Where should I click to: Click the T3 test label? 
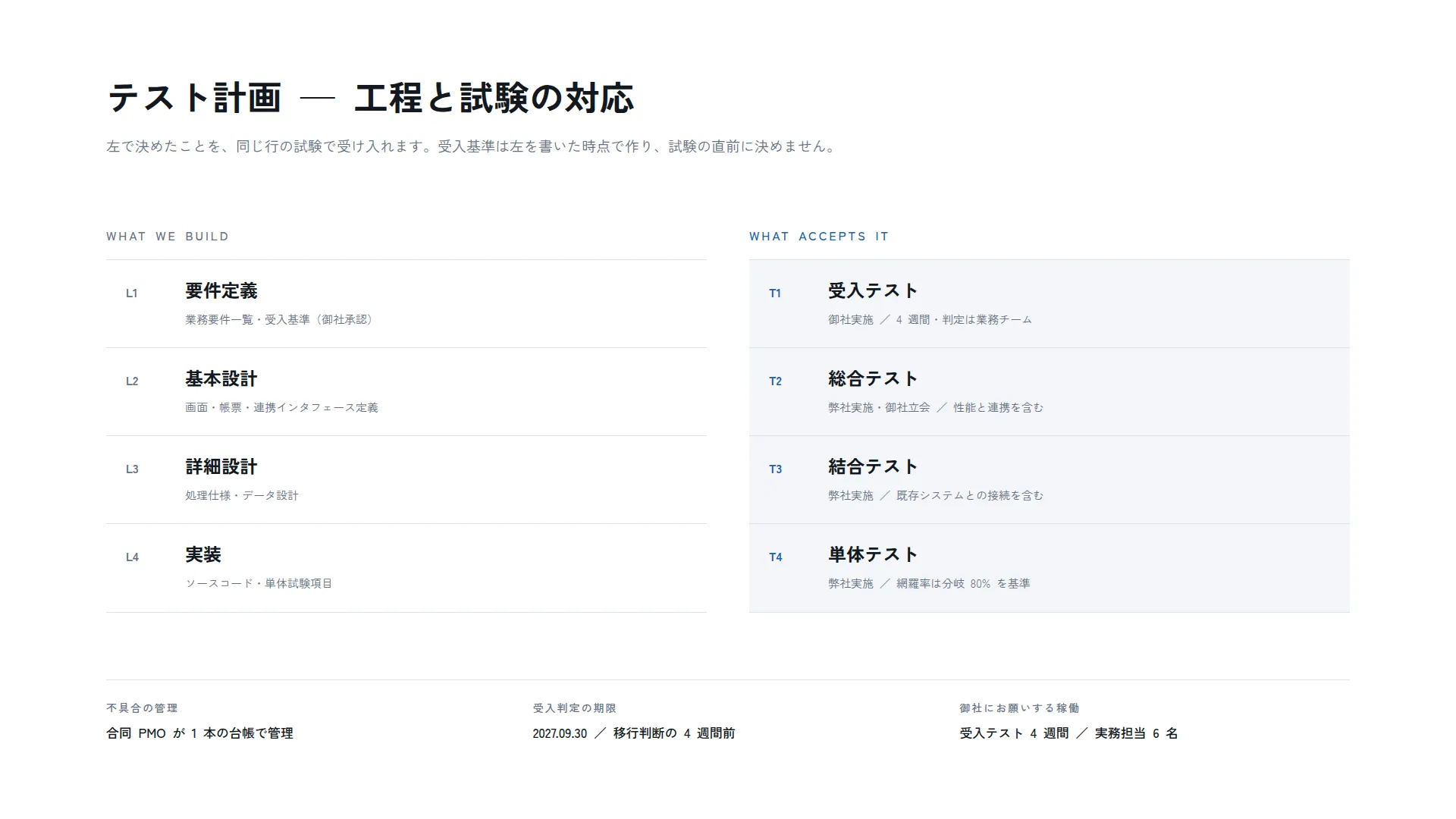[775, 469]
